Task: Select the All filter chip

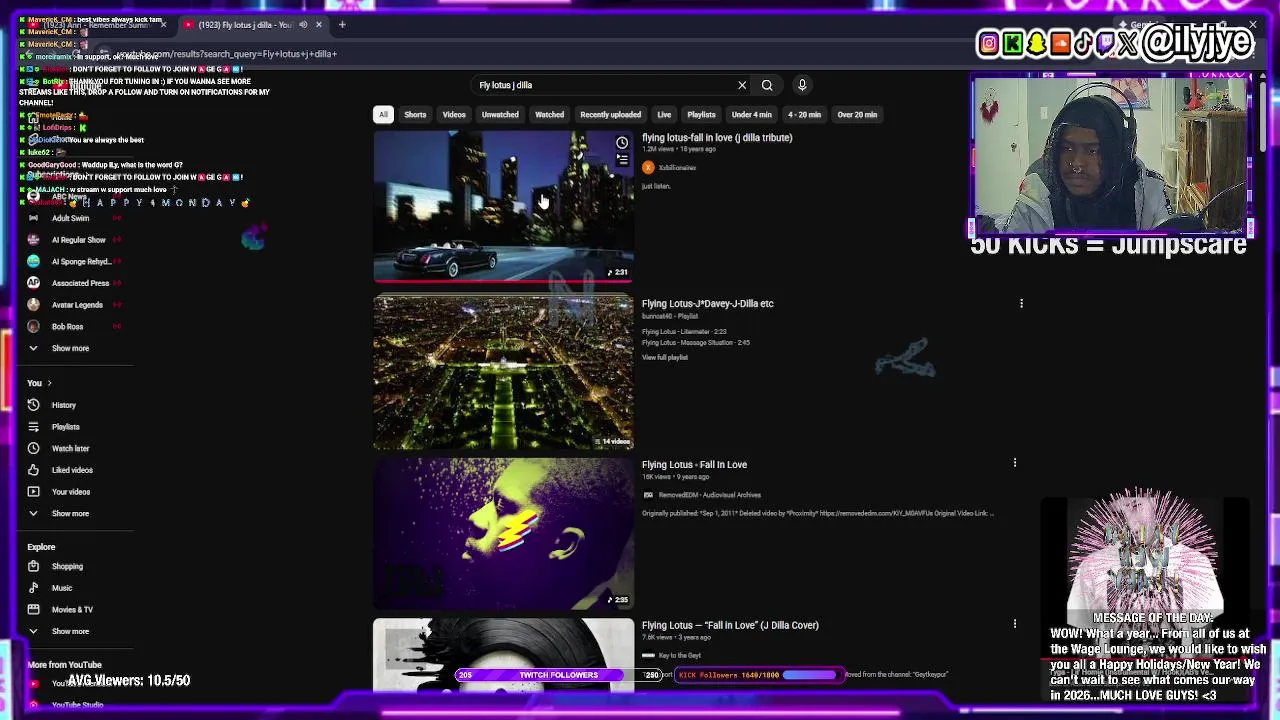Action: coord(383,115)
